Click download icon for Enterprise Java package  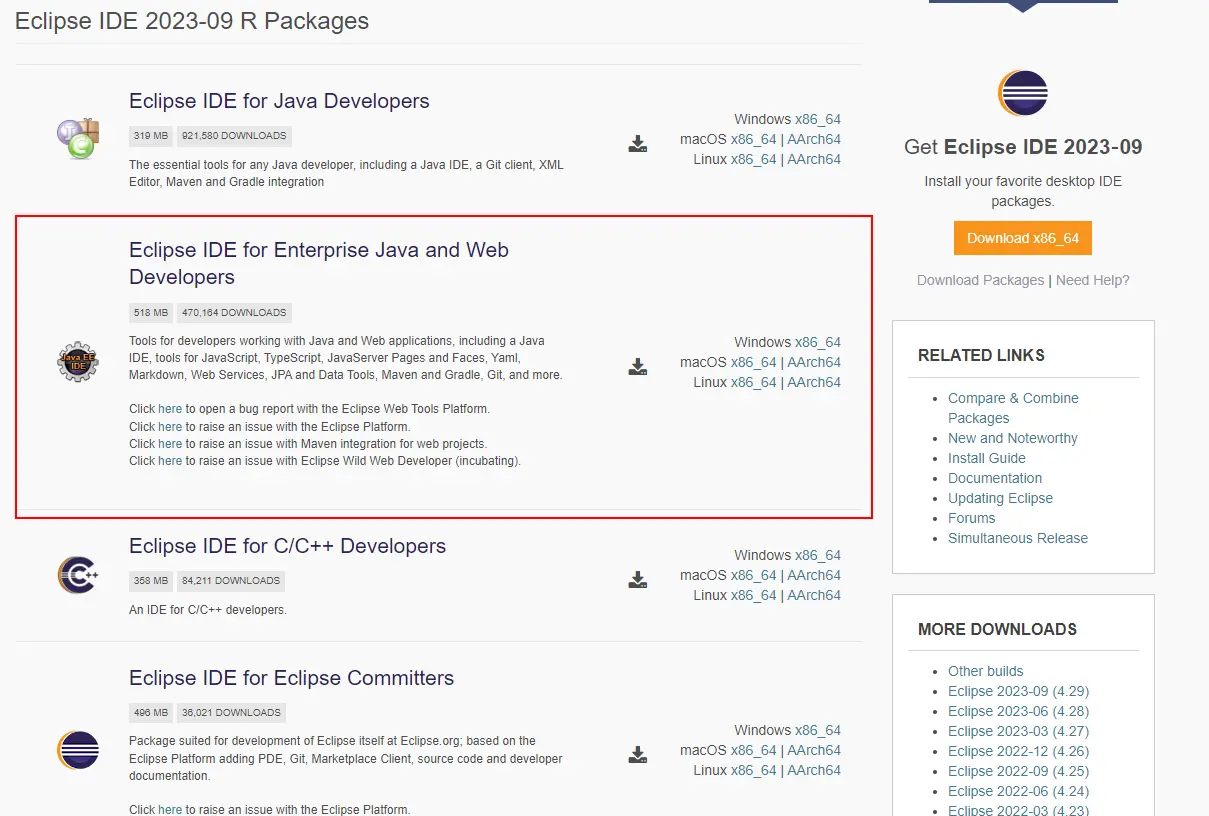point(638,366)
